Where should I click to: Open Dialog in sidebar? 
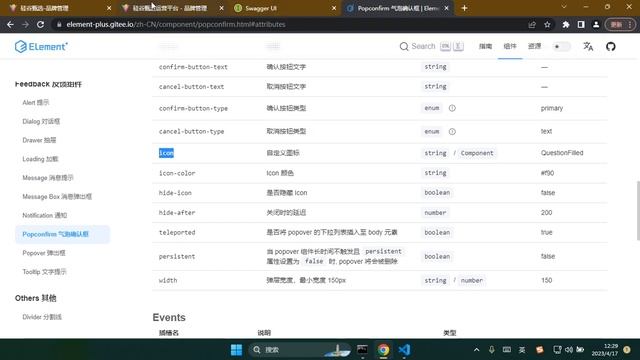[41, 121]
